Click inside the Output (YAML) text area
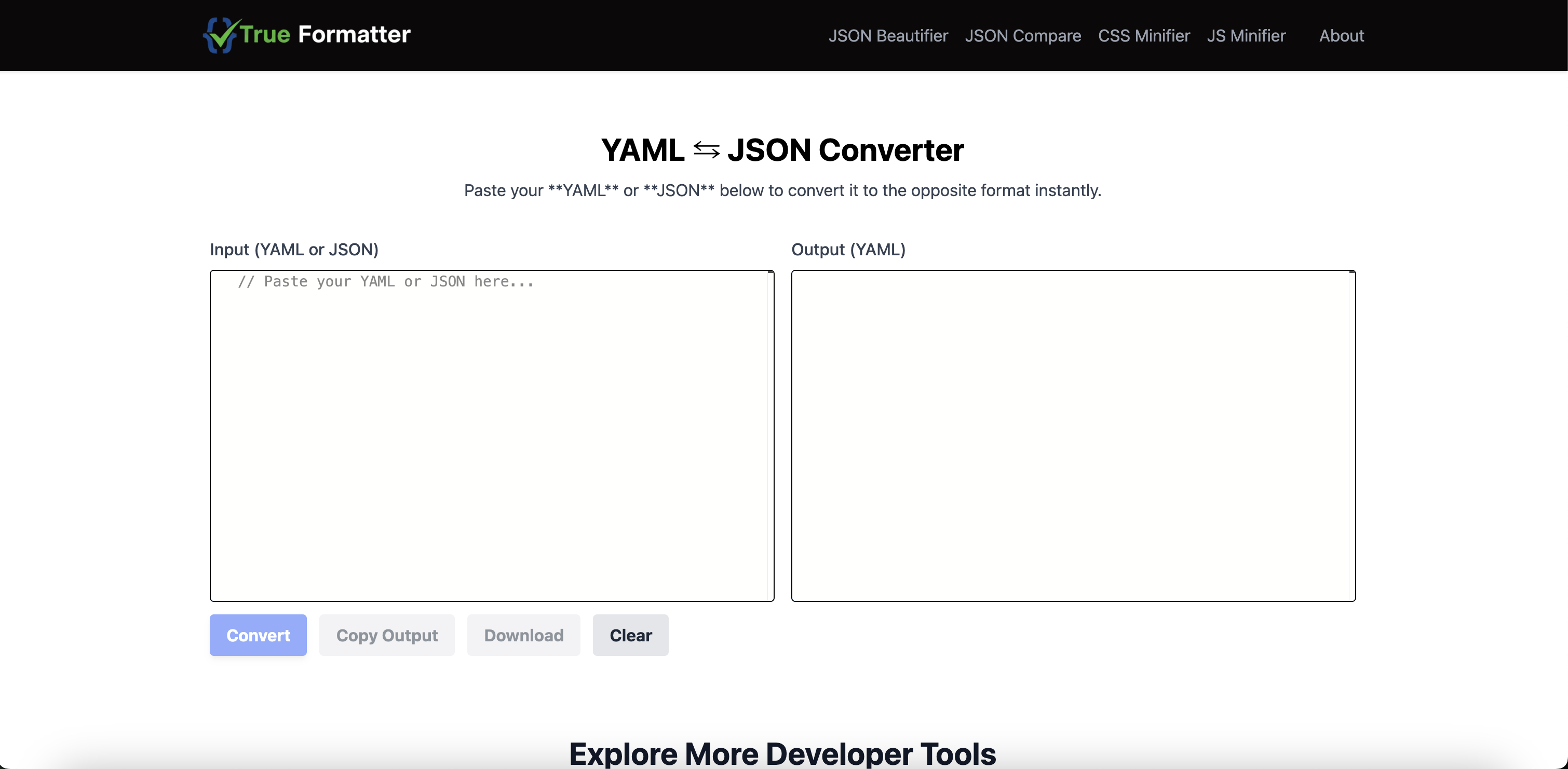The image size is (1568, 769). (x=1071, y=435)
